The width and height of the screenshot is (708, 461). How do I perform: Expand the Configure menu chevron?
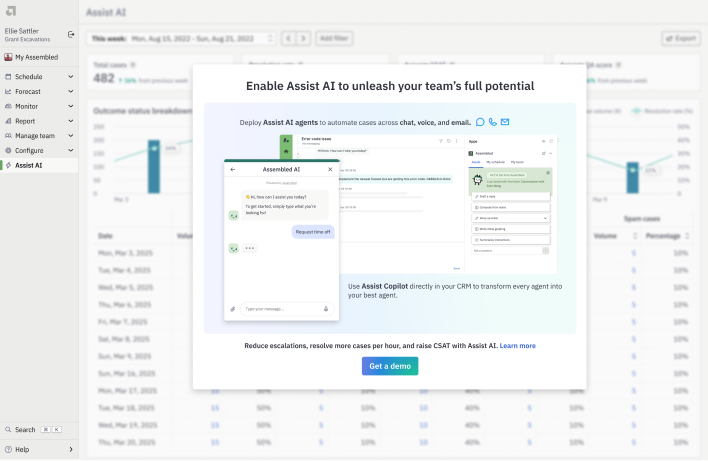click(70, 151)
